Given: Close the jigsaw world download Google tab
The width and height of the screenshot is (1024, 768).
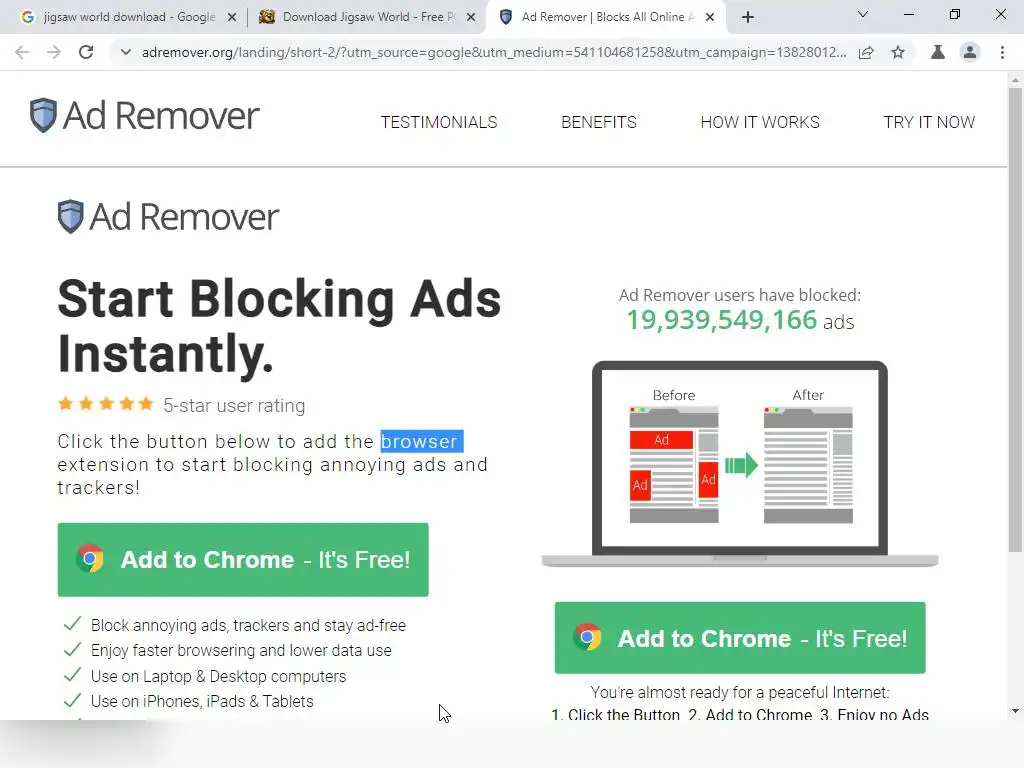Looking at the screenshot, I should (x=232, y=17).
